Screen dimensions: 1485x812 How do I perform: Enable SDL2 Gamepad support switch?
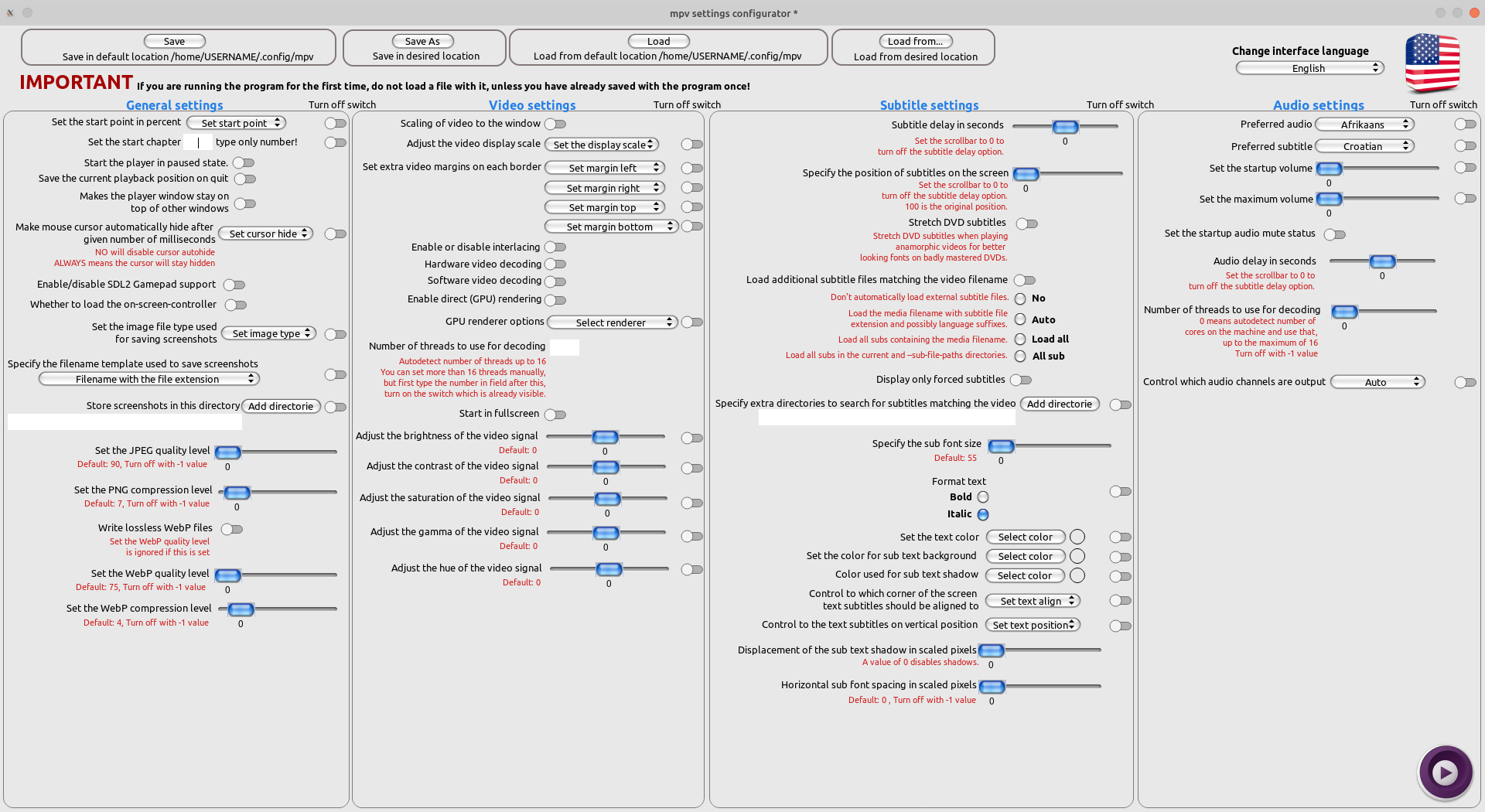(x=234, y=285)
